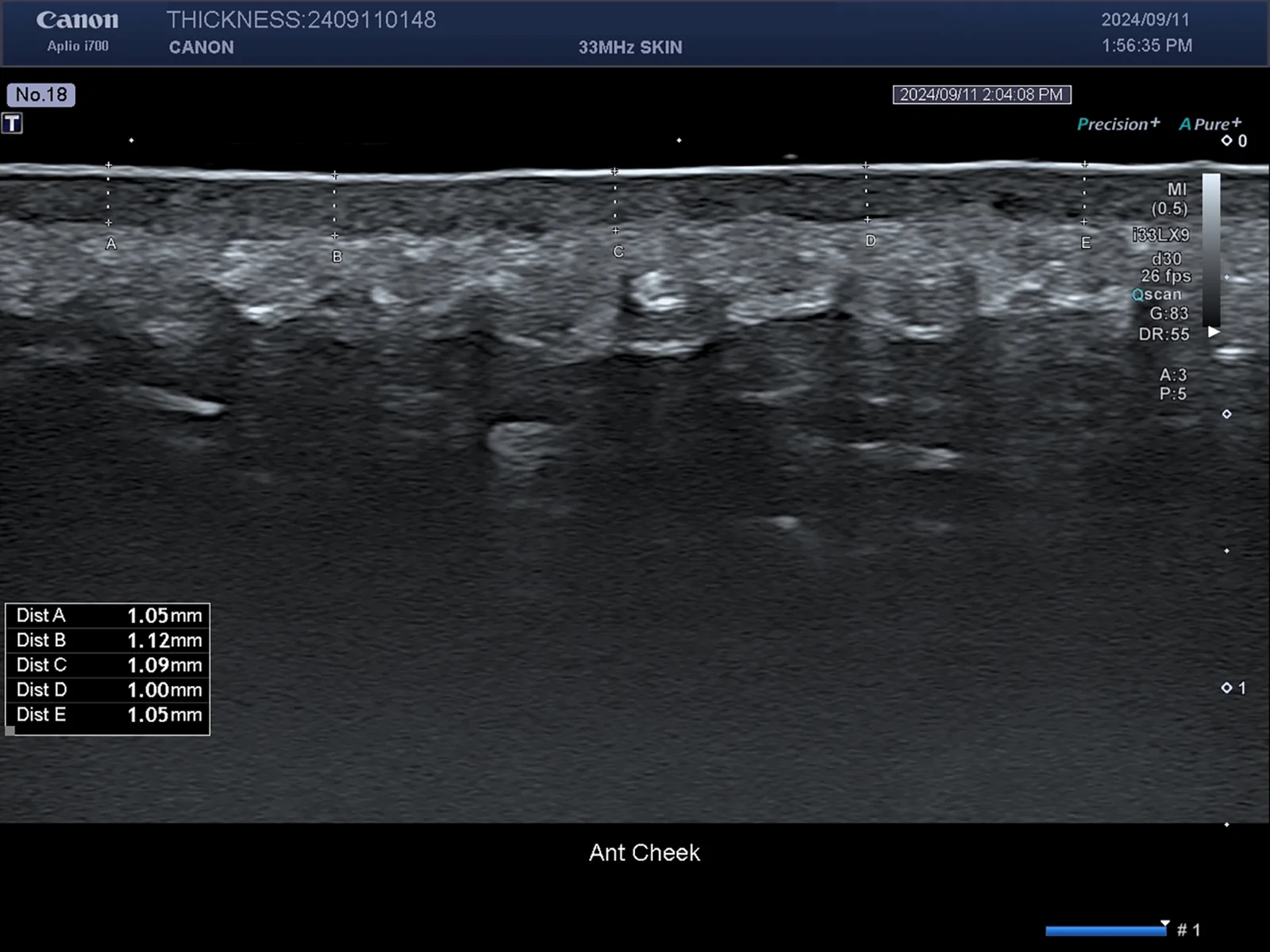Click the 33MHz SKIN preset label

tap(630, 48)
